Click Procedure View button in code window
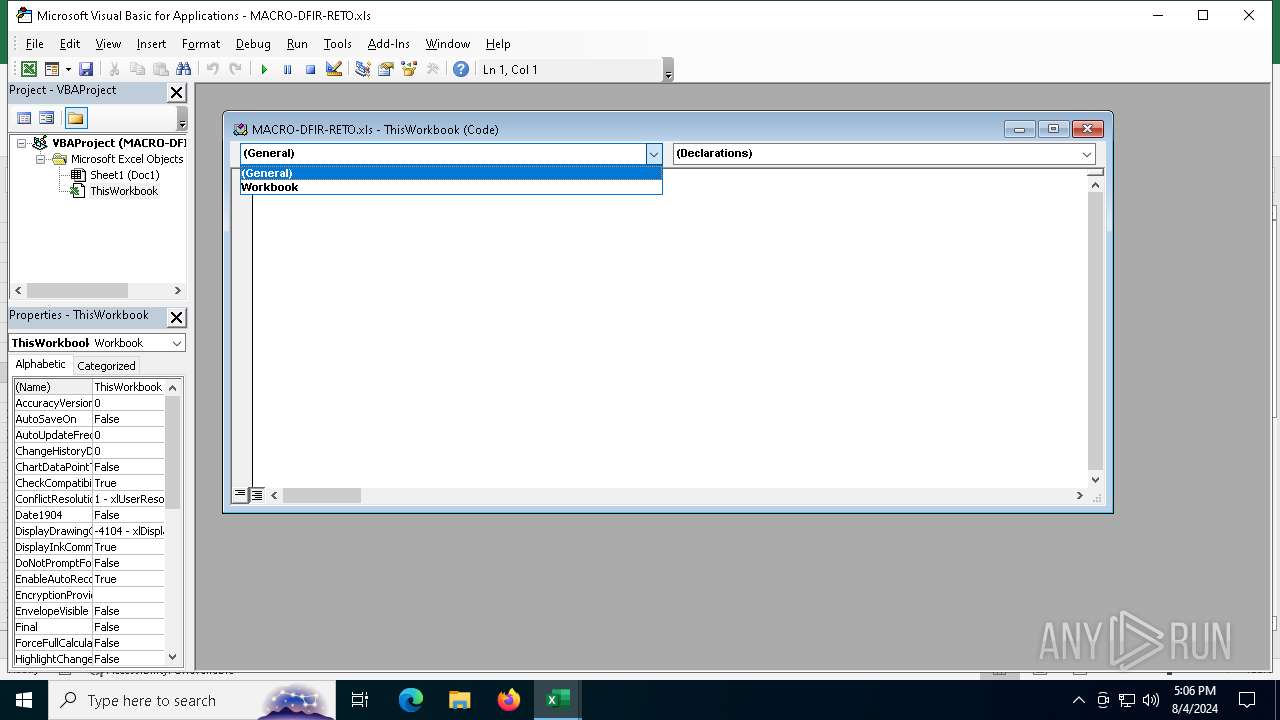Screen dimensions: 1280x720 240,494
